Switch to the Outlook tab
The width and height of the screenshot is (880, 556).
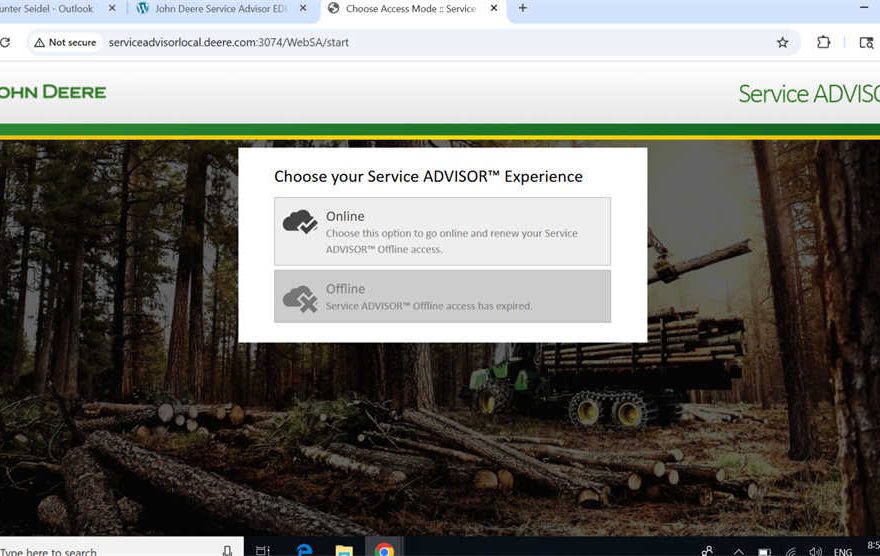pos(48,9)
